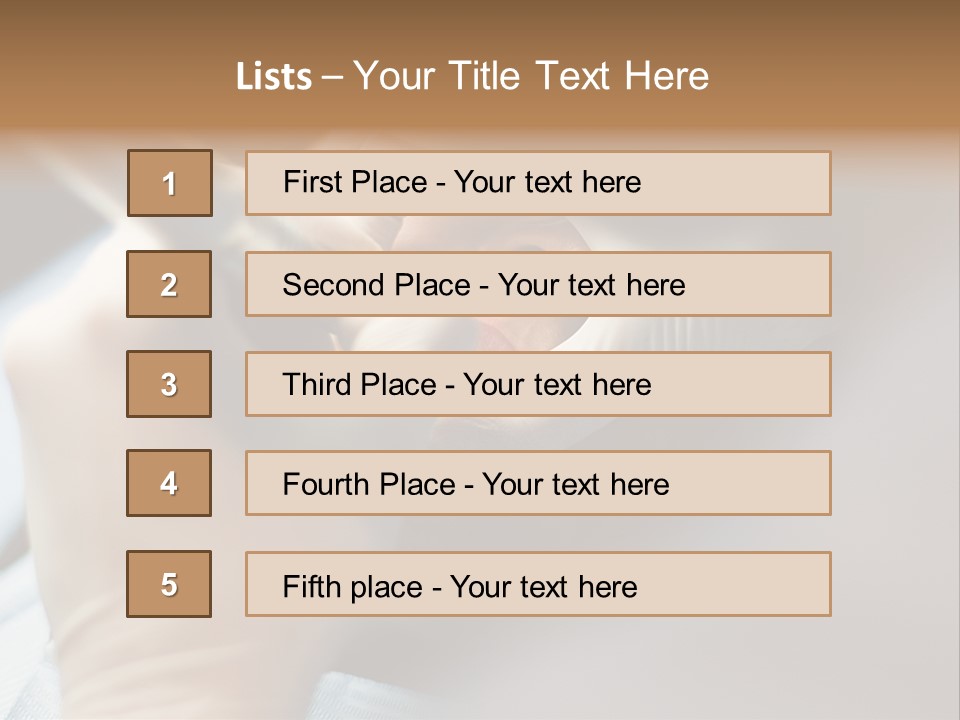This screenshot has height=720, width=960.
Task: Click the 'Fourth Place' label text
Action: 369,484
